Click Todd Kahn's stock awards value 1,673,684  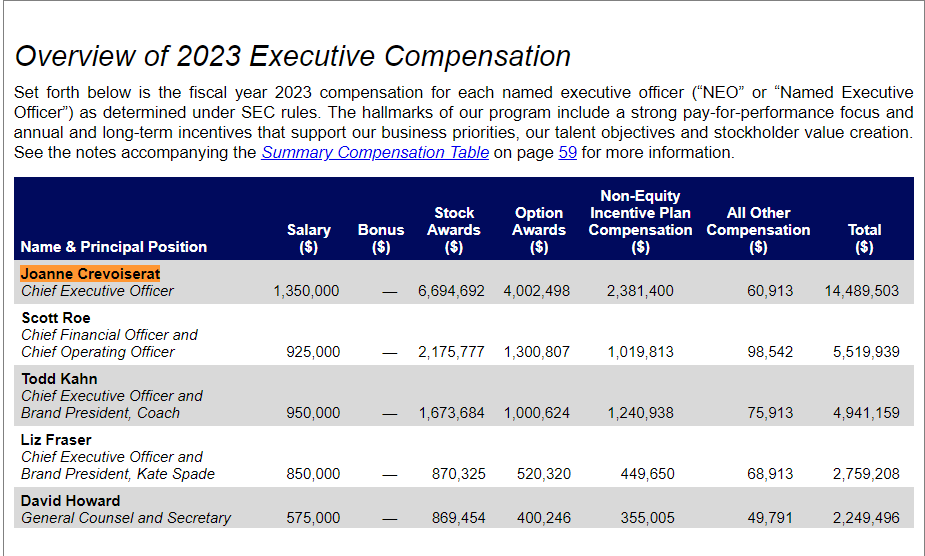pyautogui.click(x=451, y=413)
